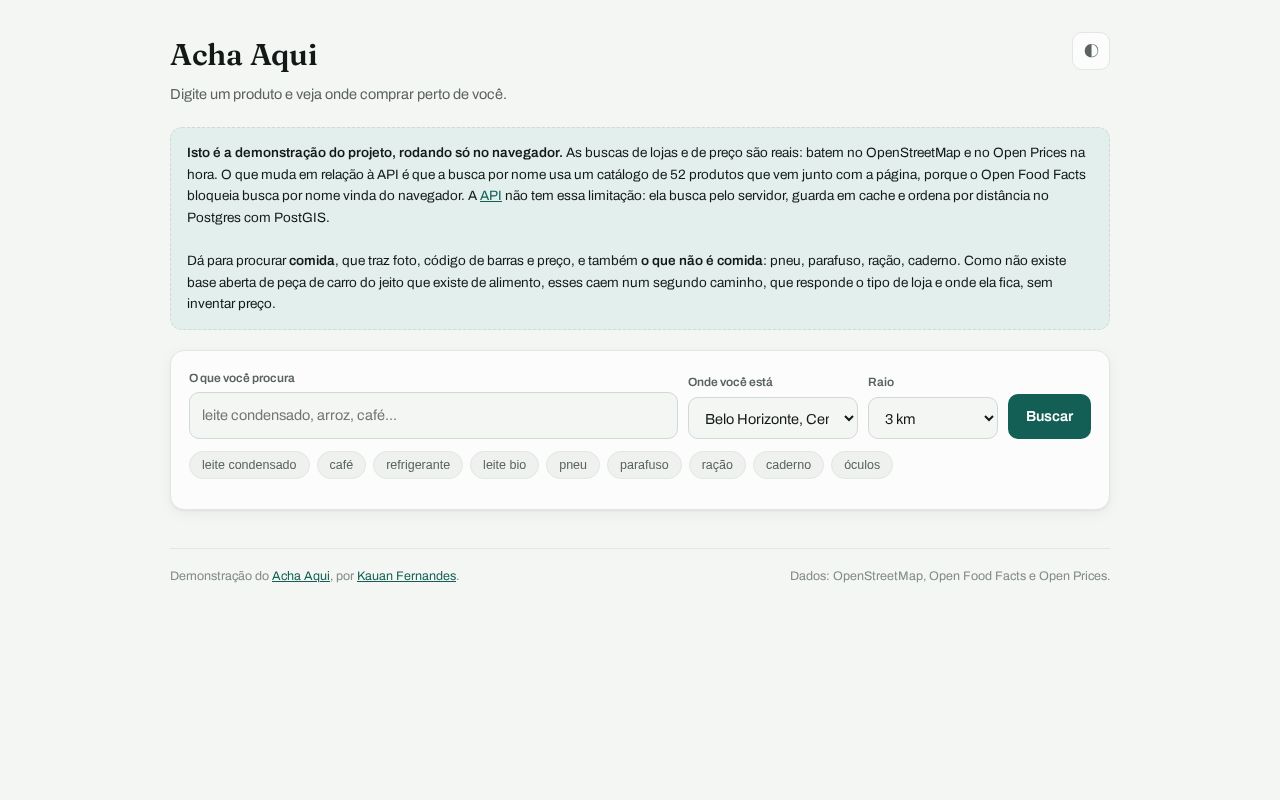Screen dimensions: 1280x800
Task: Click the bold text "Isto é a demonstração do projeto"
Action: coord(375,153)
